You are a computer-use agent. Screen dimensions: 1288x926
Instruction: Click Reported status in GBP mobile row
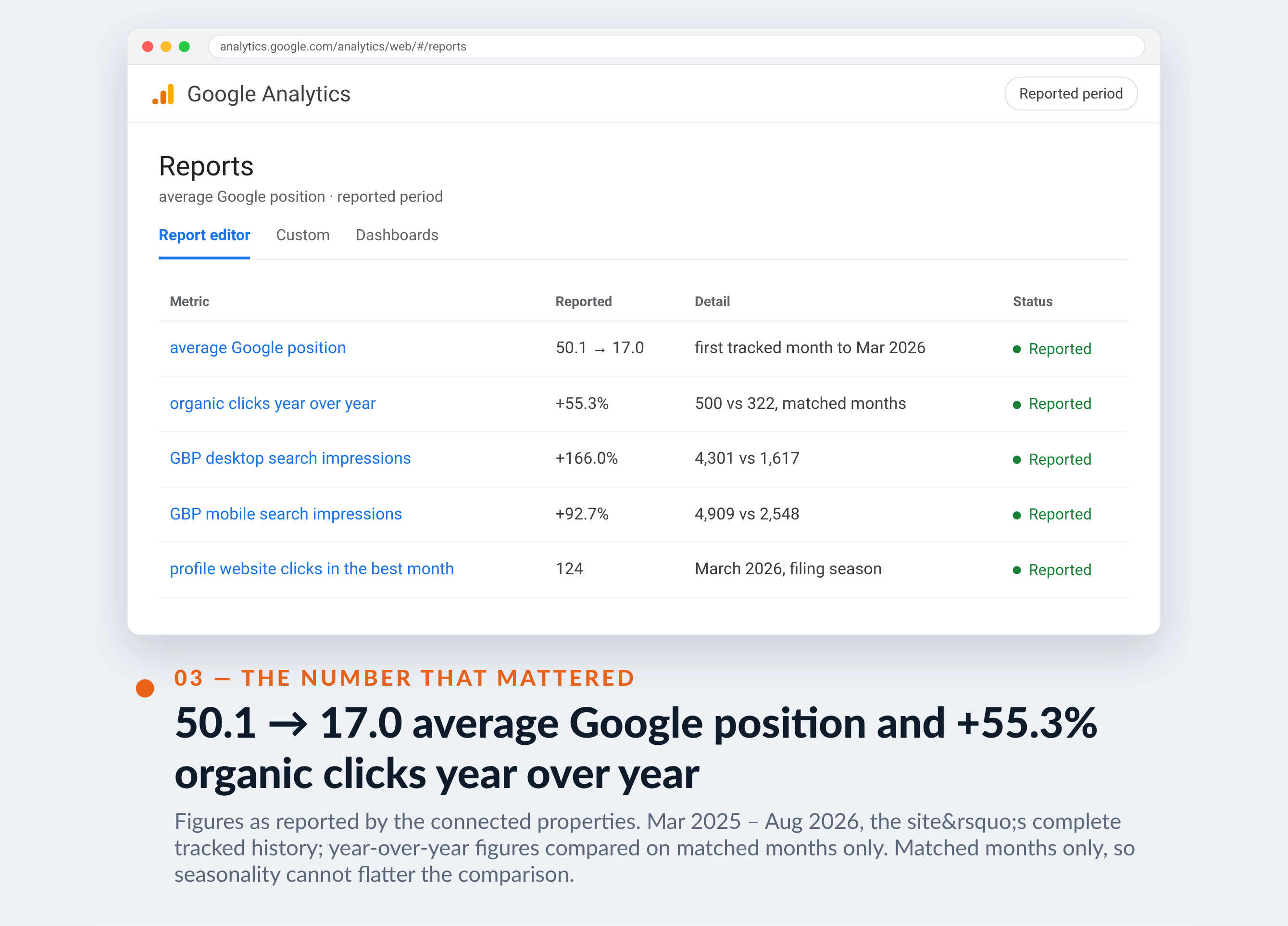(1052, 514)
